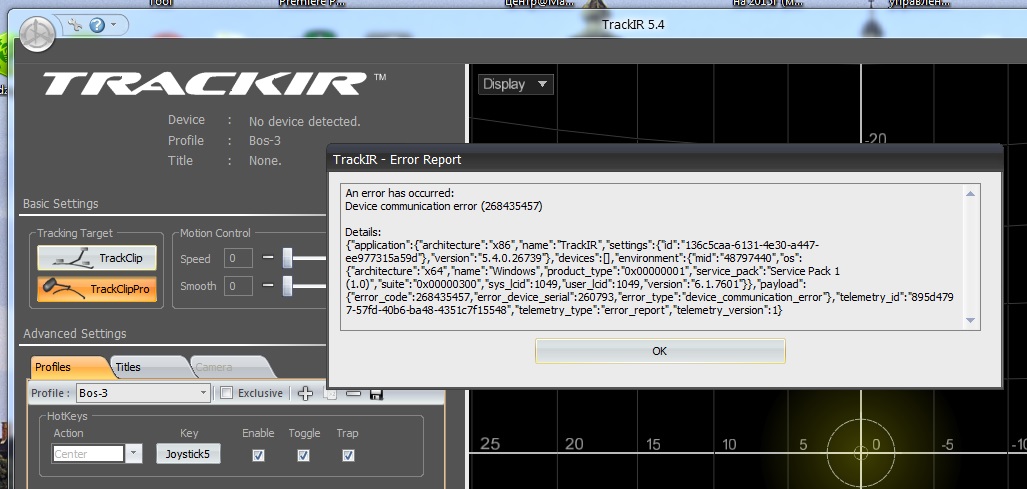Switch to the Profiles tab

pos(69,367)
